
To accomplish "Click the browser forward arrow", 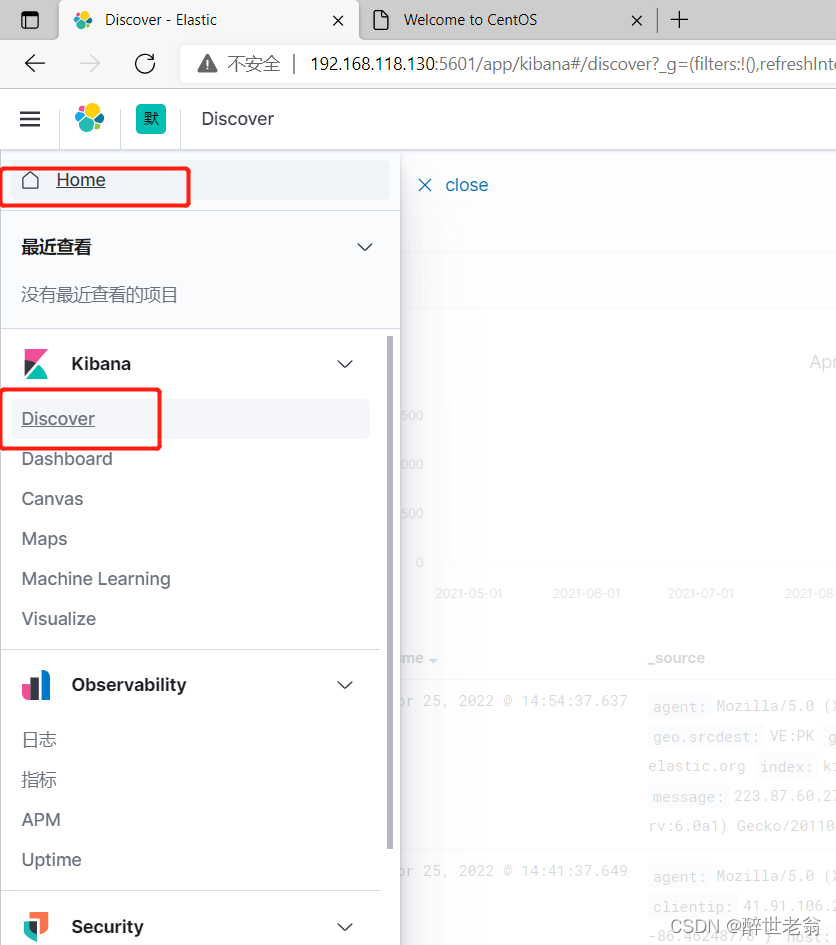I will 90,63.
